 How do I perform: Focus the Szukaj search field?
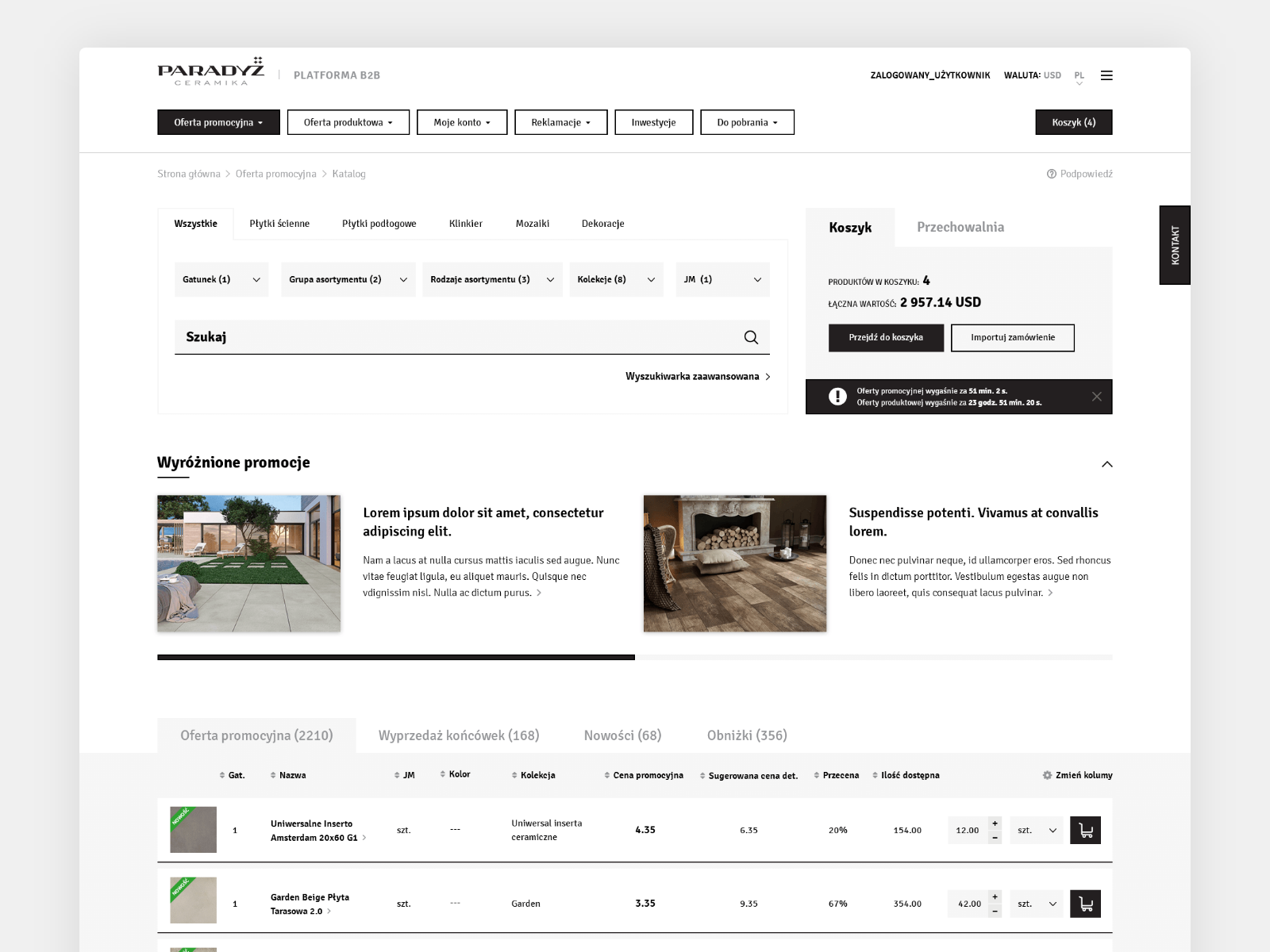(472, 337)
